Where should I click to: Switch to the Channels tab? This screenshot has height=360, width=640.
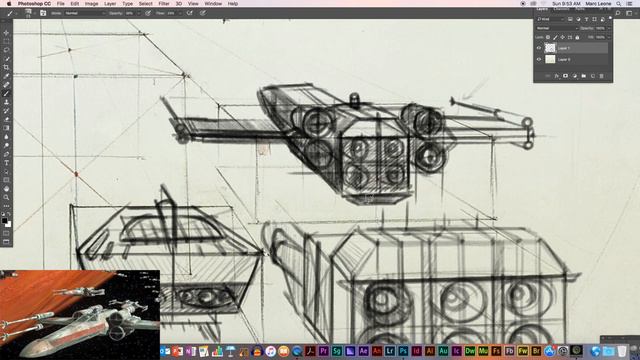561,9
